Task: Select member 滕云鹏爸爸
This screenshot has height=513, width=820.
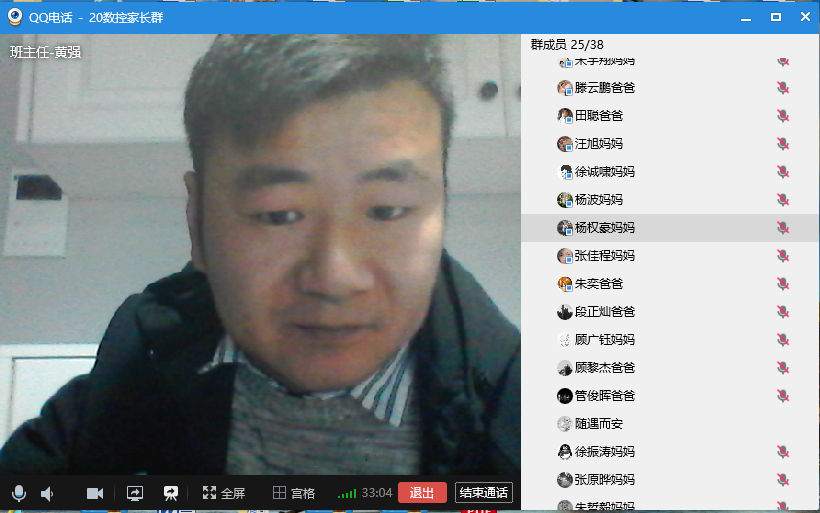Action: point(670,88)
